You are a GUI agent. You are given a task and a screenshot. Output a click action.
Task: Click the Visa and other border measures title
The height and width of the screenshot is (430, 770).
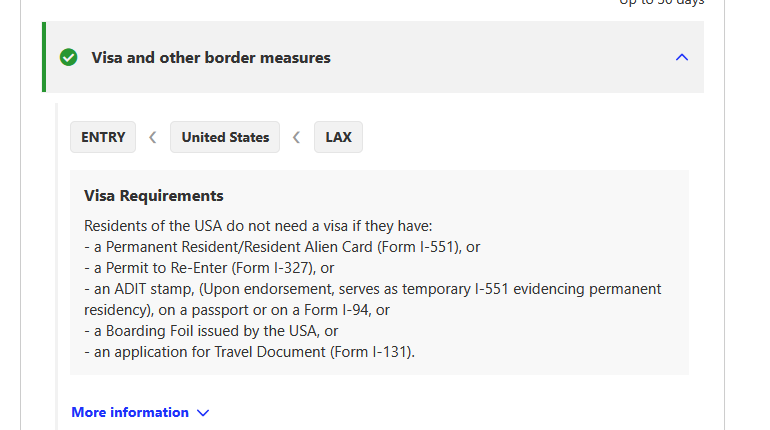coord(211,57)
